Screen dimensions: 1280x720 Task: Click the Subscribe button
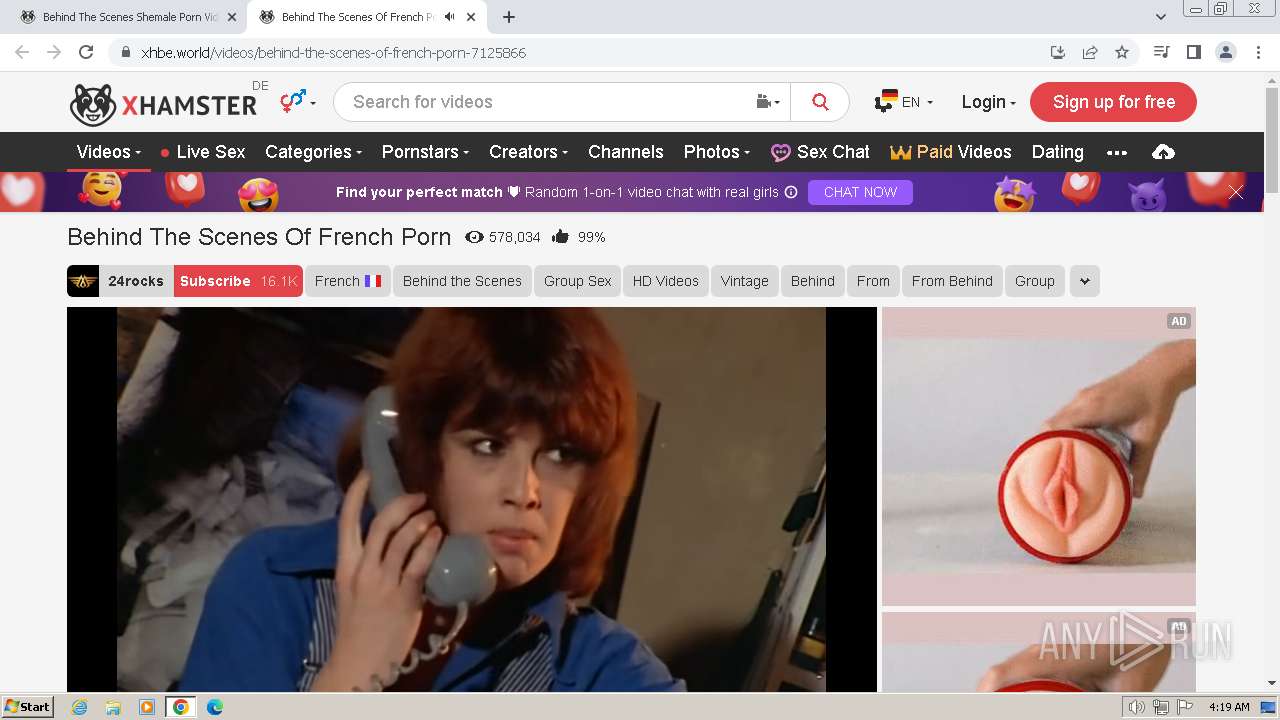239,281
